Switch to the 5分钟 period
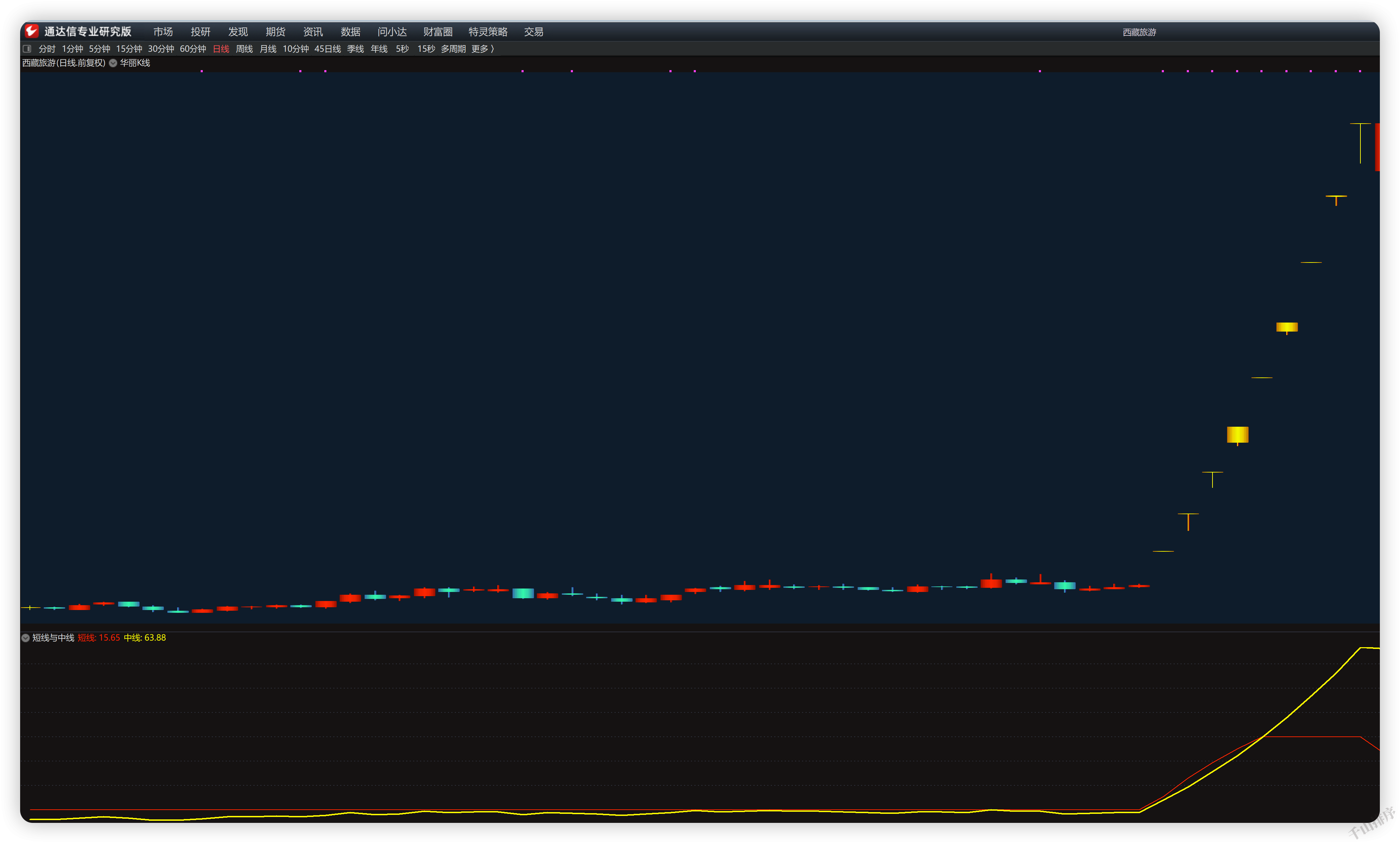The height and width of the screenshot is (843, 1400). coord(99,49)
